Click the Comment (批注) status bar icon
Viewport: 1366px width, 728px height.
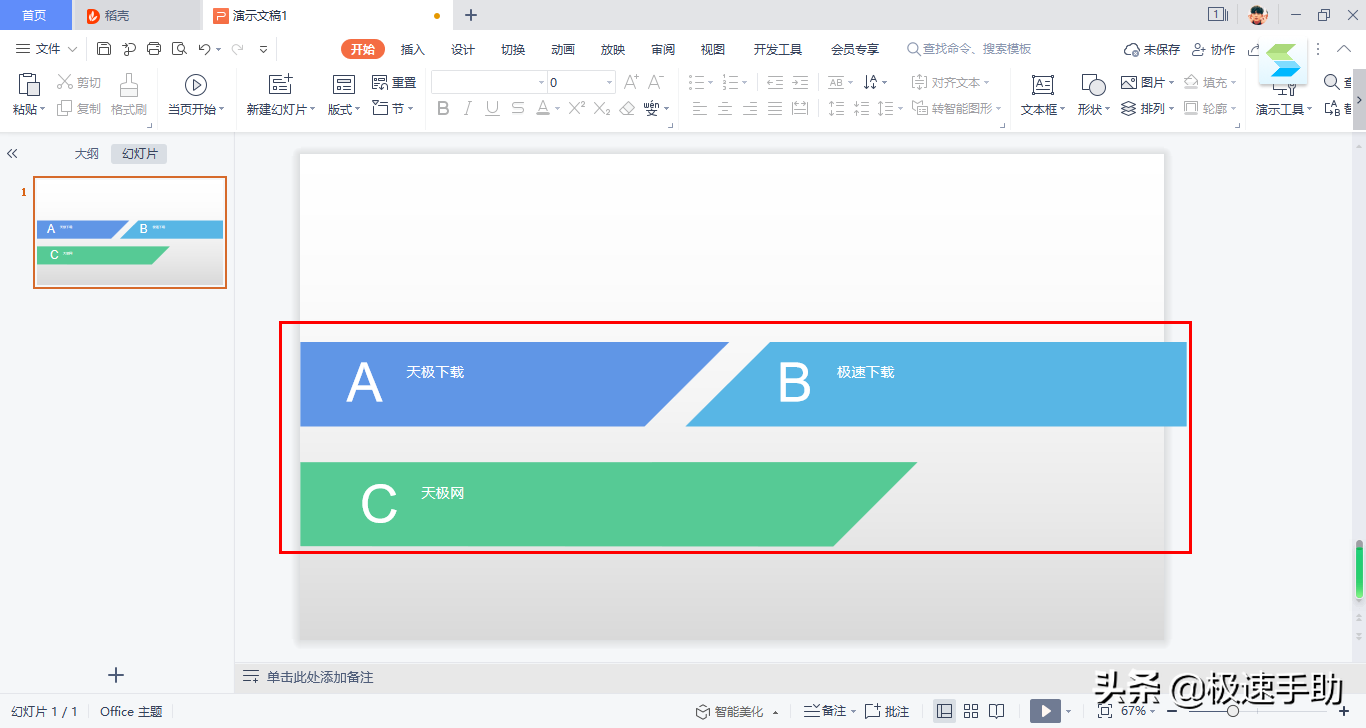tap(872, 711)
